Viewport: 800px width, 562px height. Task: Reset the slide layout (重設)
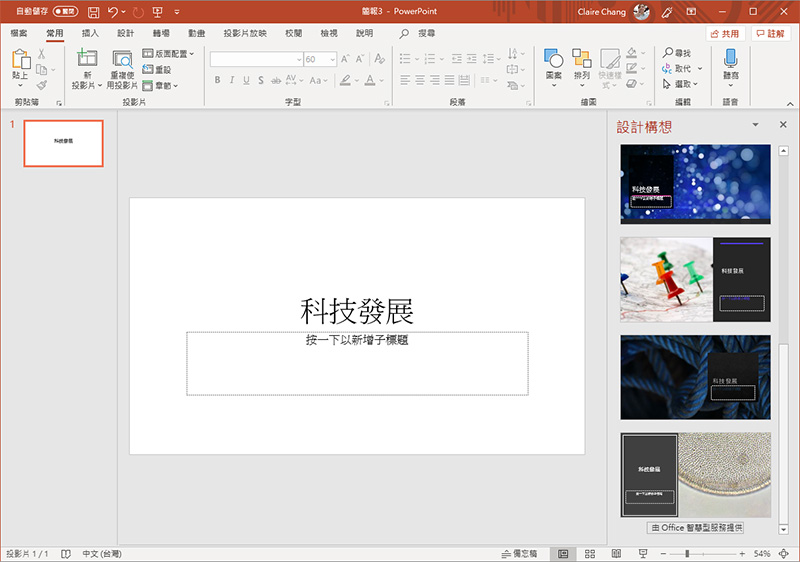click(157, 69)
